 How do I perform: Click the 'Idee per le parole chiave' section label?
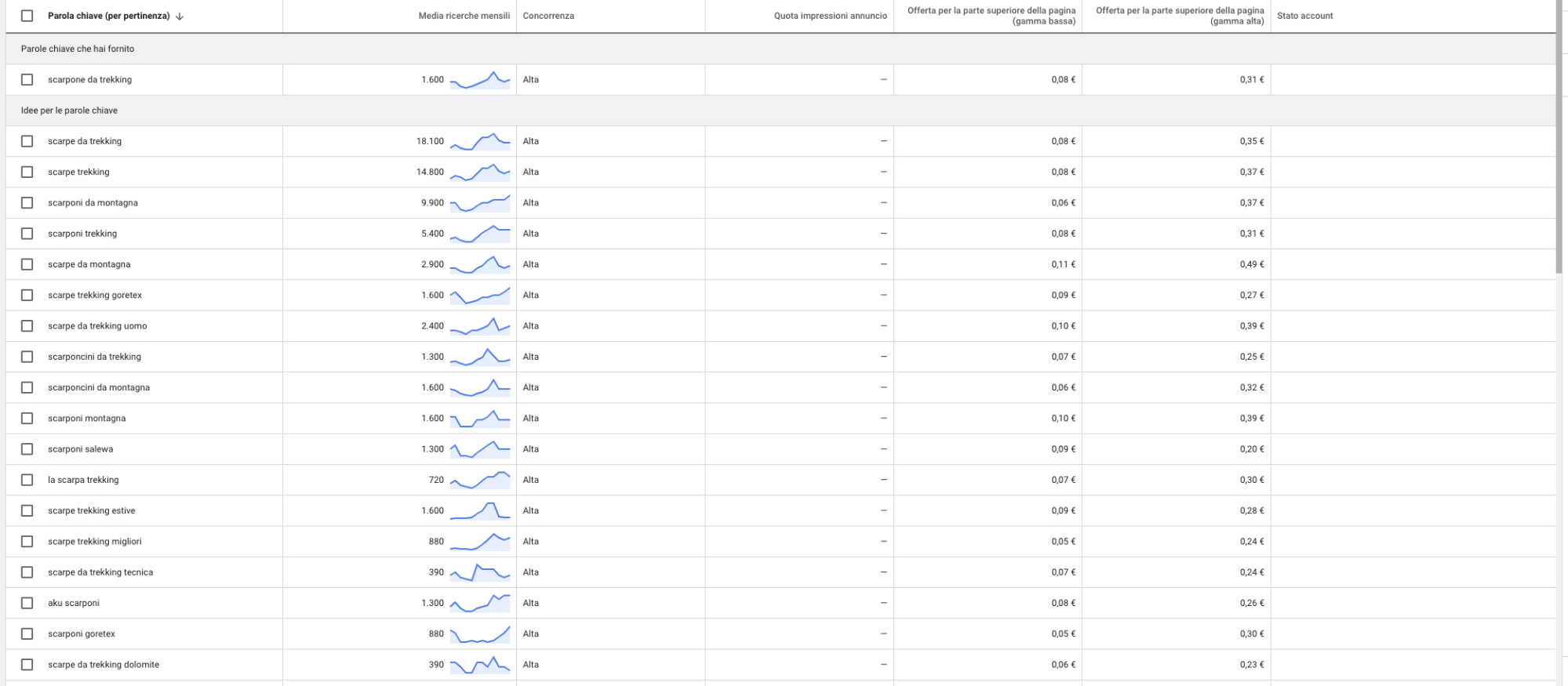(69, 111)
